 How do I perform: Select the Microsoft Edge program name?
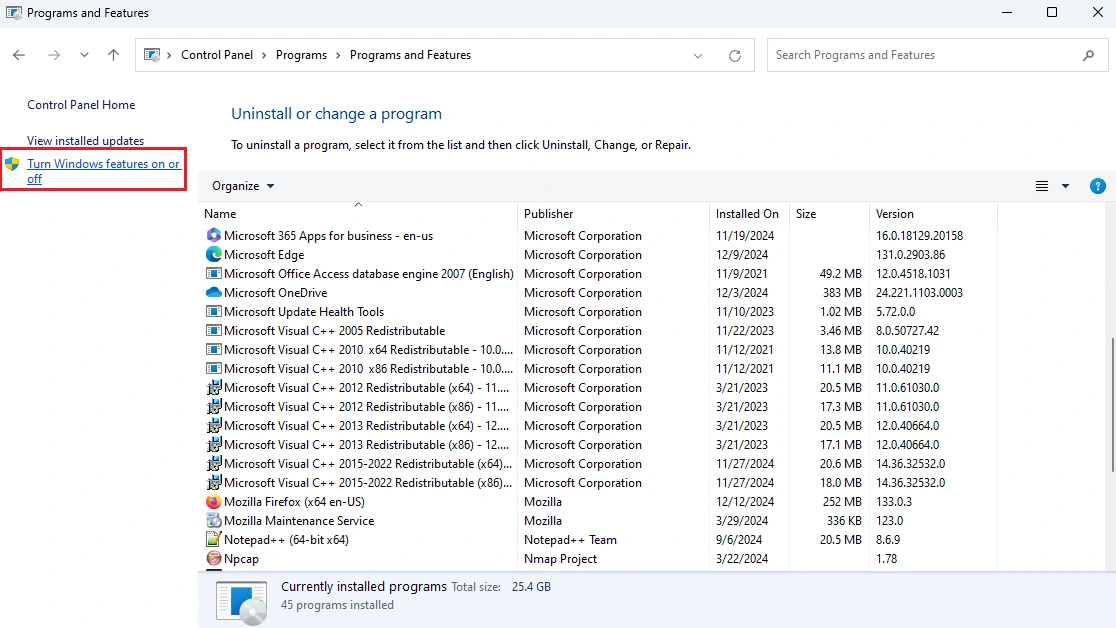(x=264, y=255)
